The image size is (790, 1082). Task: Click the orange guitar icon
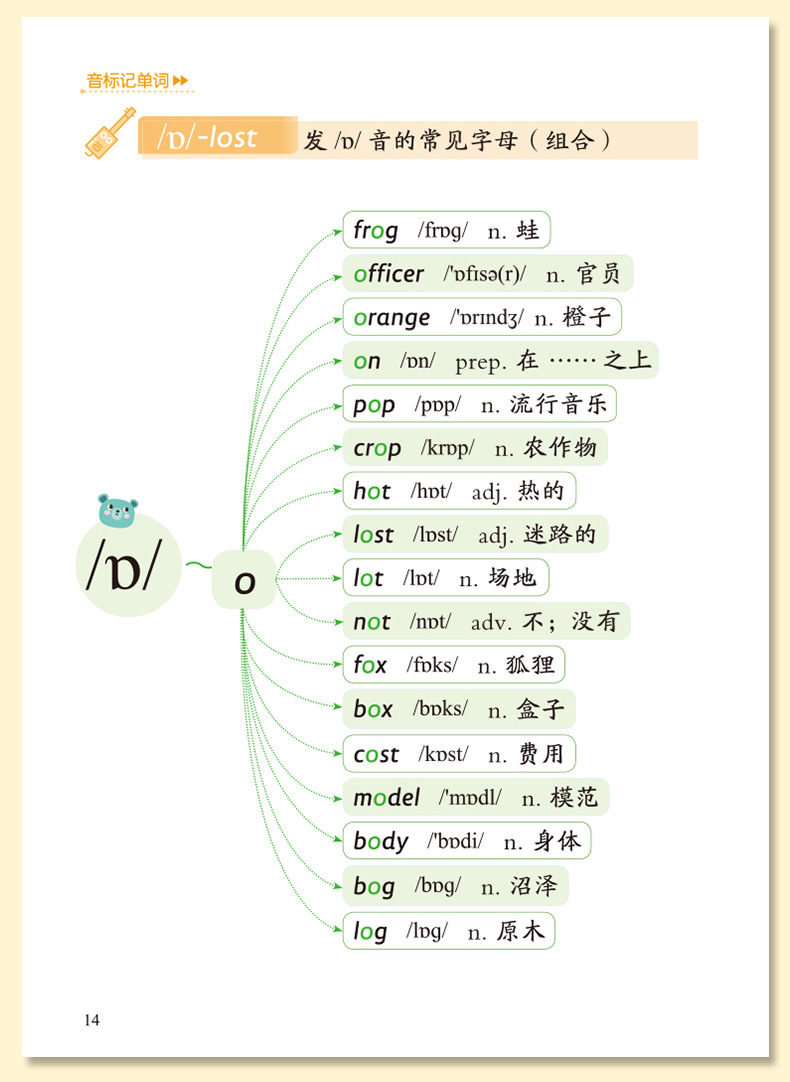click(x=110, y=133)
